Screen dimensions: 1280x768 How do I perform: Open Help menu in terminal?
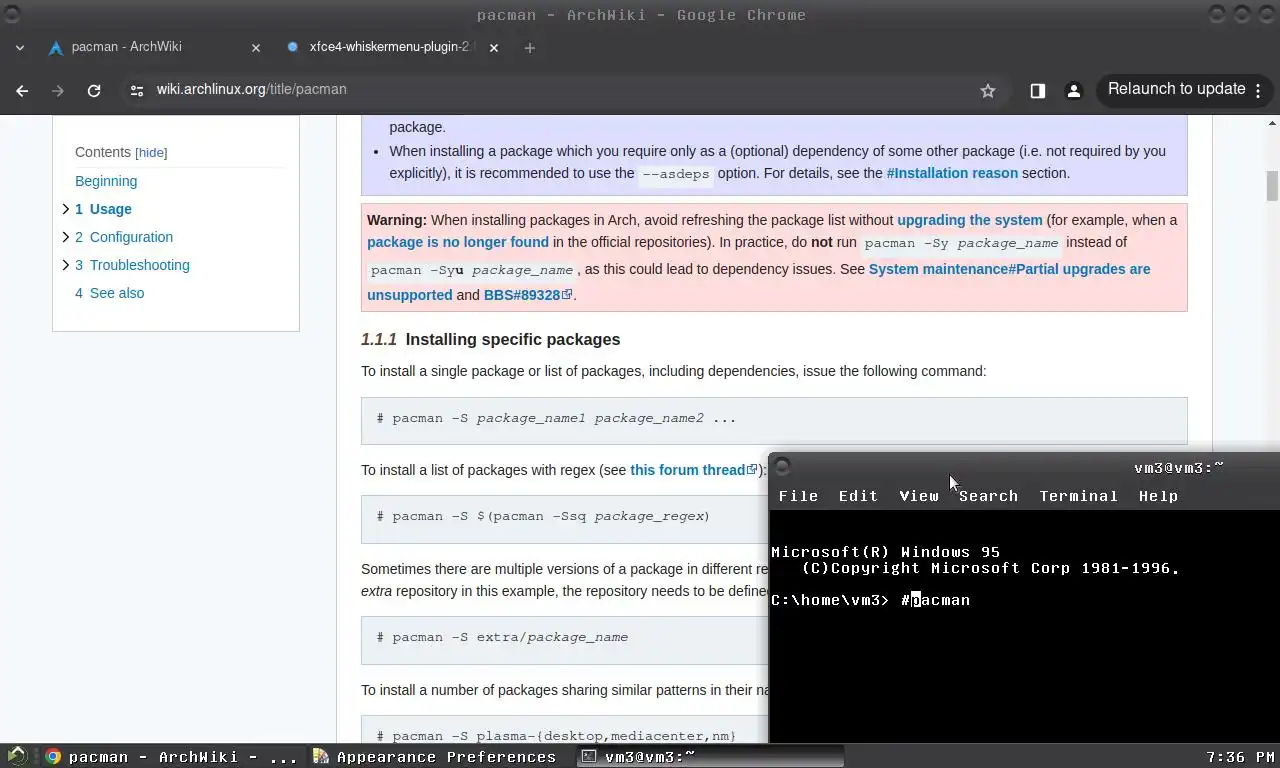tap(1158, 496)
